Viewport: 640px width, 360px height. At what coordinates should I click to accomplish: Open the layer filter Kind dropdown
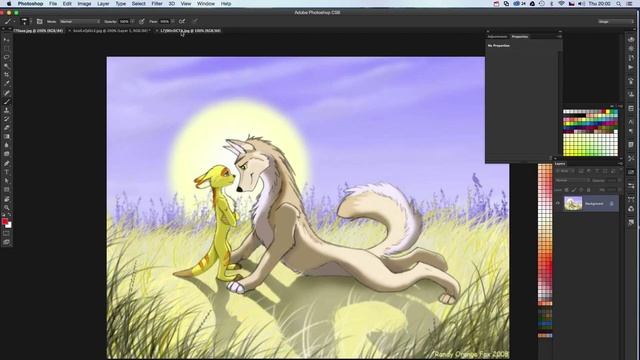(565, 171)
